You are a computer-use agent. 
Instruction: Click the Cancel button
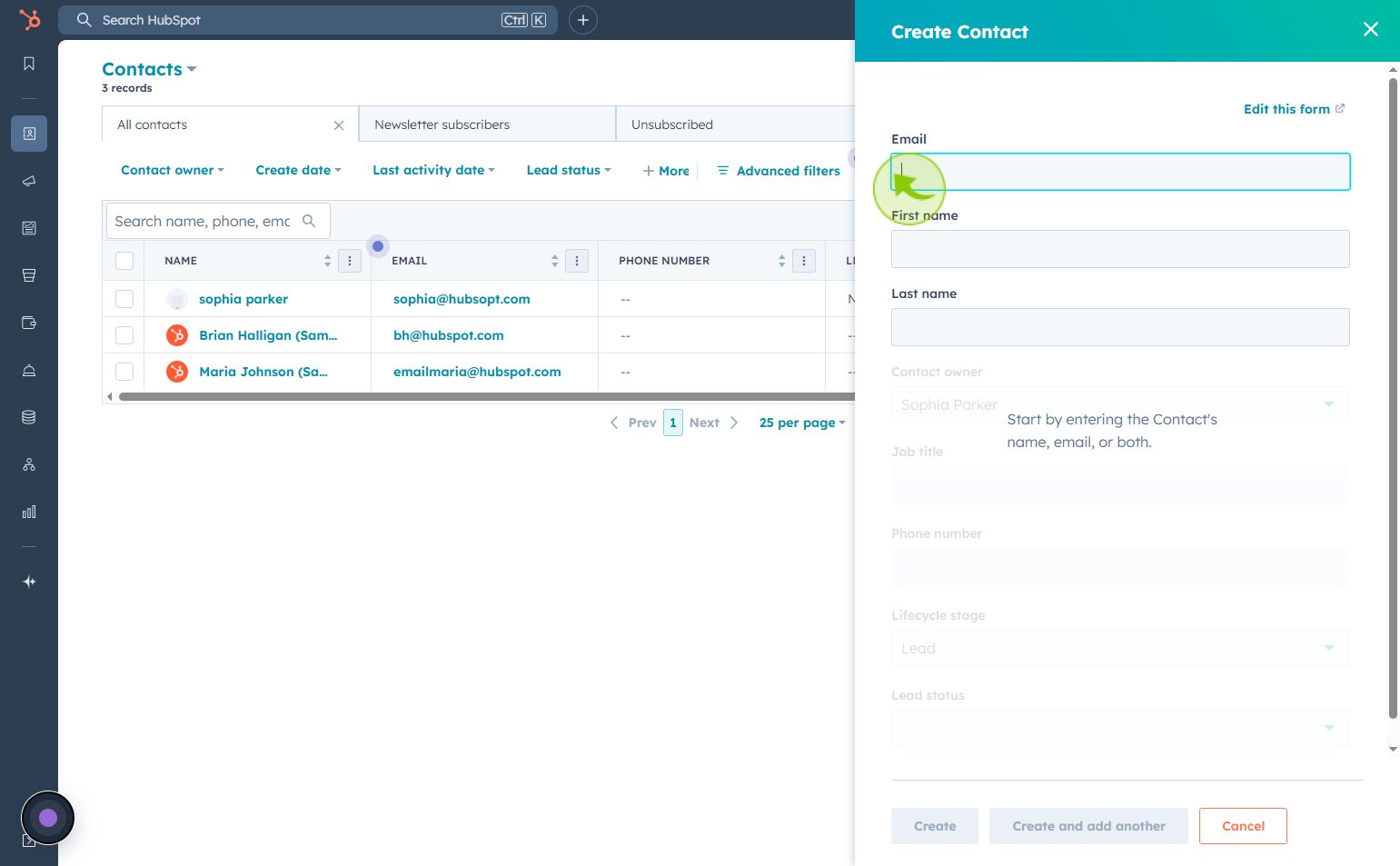click(1243, 826)
